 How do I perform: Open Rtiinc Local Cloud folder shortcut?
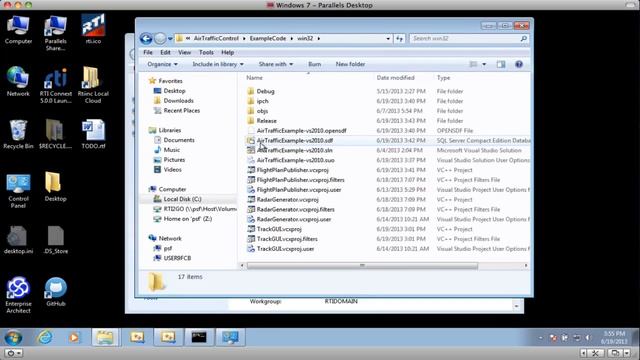(93, 85)
